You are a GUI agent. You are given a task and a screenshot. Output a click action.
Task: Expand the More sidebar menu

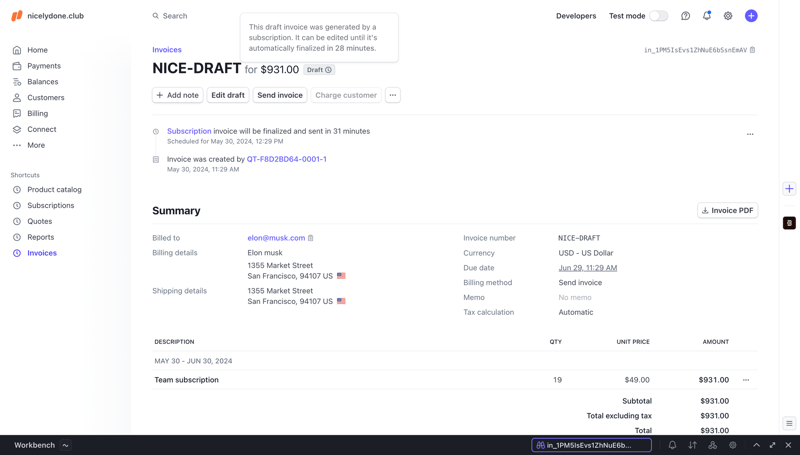36,145
